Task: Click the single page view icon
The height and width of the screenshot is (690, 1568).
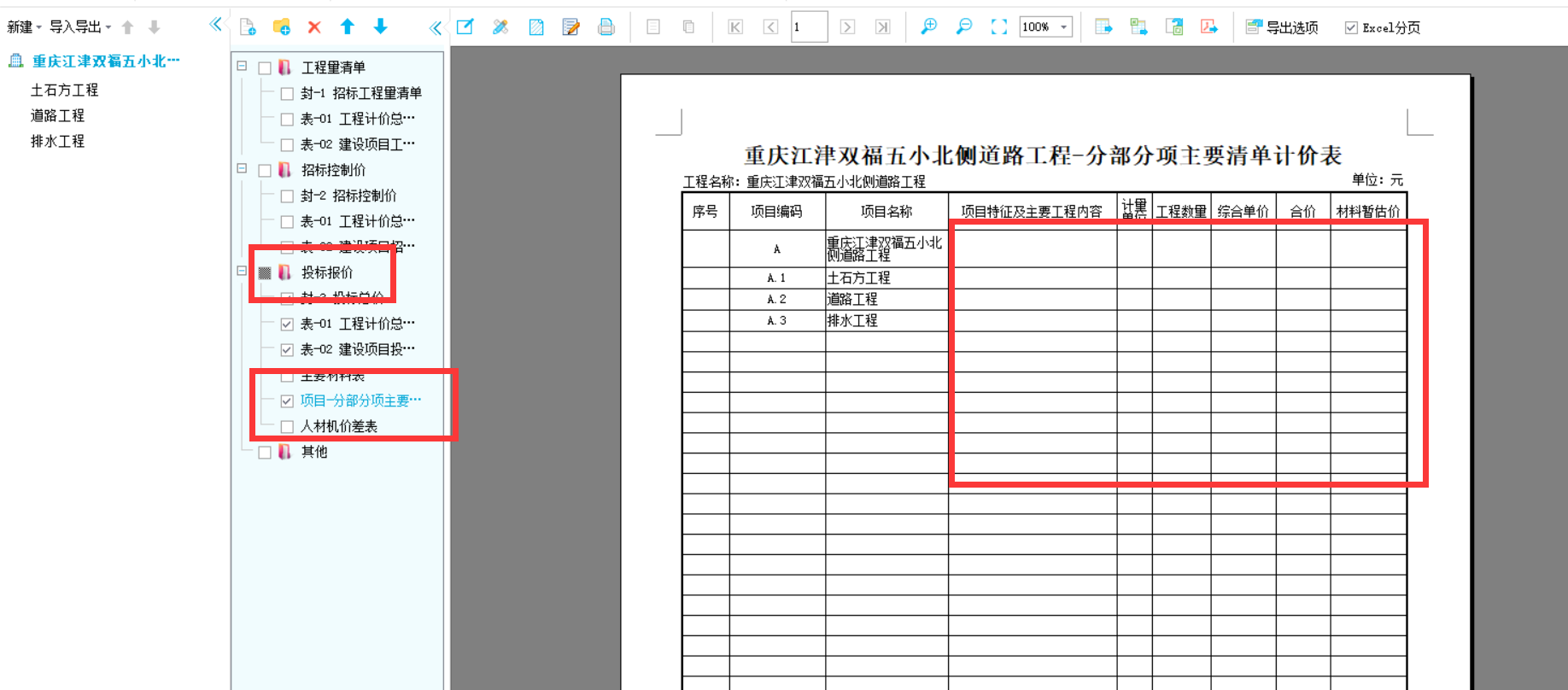Action: (653, 27)
